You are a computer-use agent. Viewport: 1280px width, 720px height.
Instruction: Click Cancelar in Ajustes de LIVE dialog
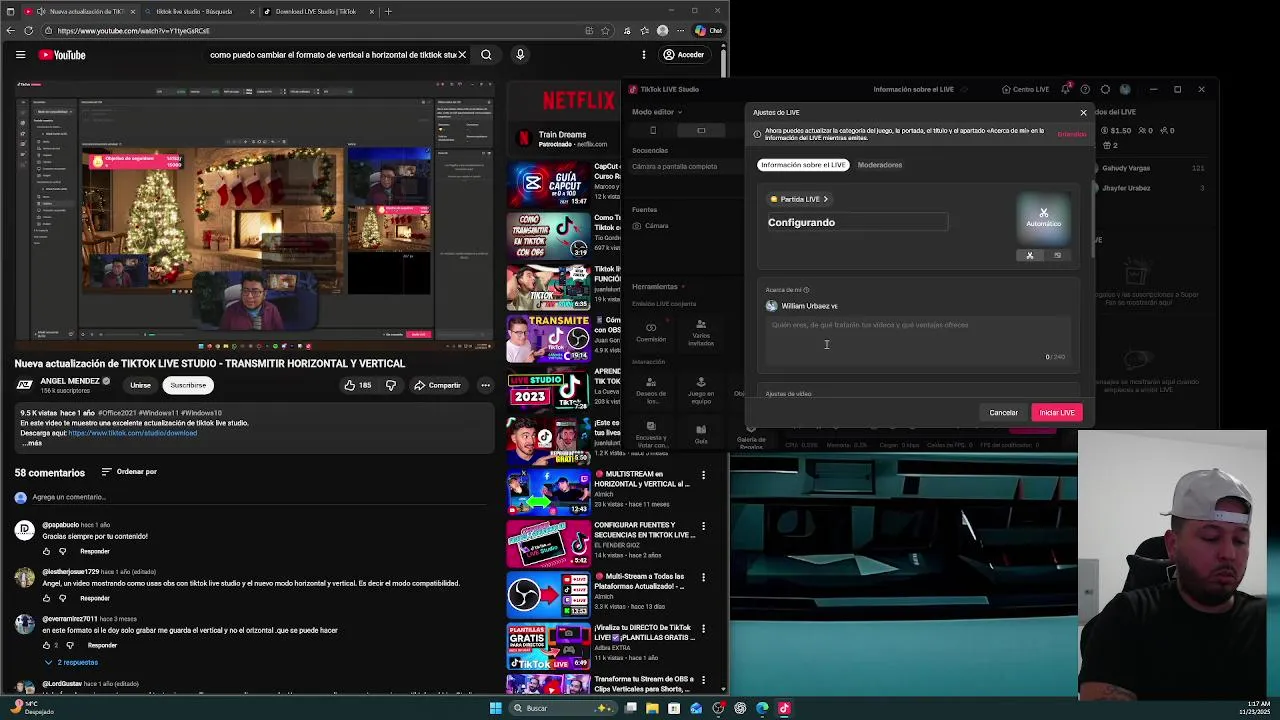click(x=1003, y=413)
